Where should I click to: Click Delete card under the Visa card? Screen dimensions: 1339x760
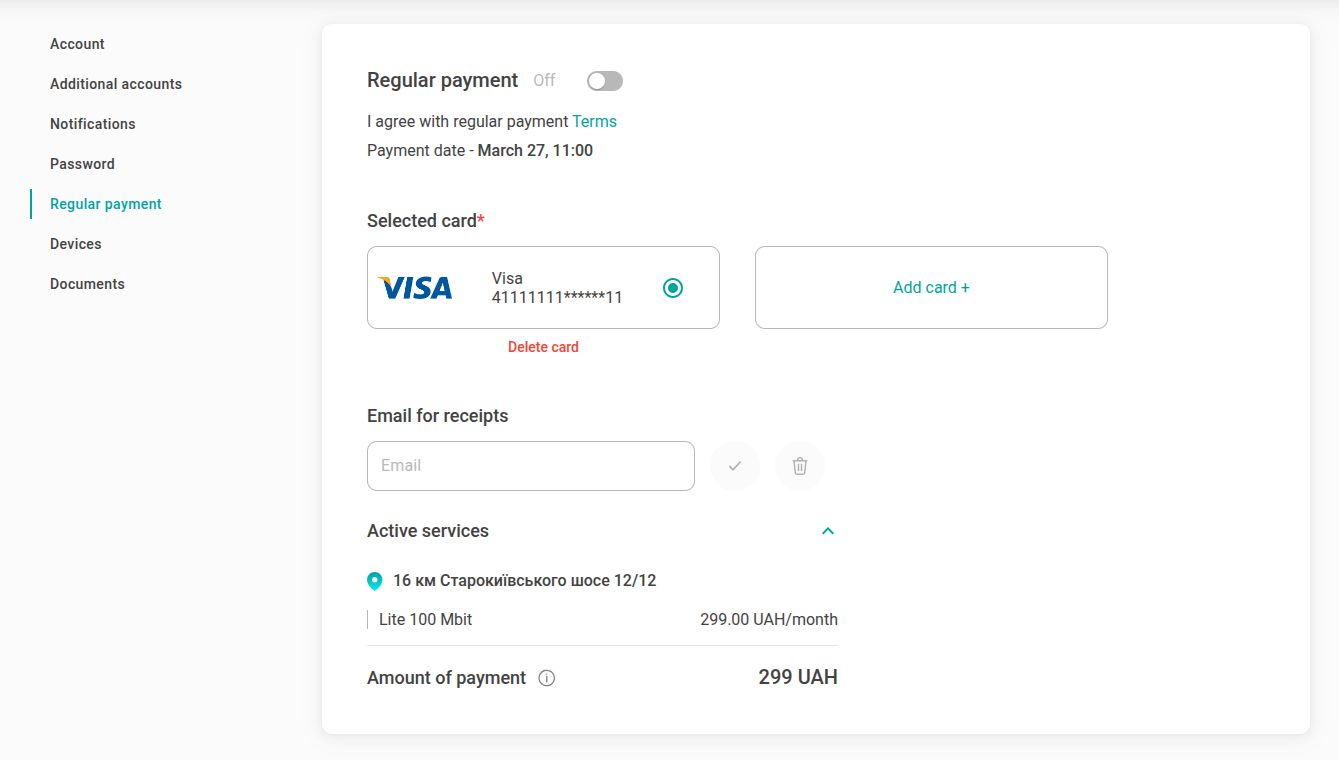click(x=543, y=347)
